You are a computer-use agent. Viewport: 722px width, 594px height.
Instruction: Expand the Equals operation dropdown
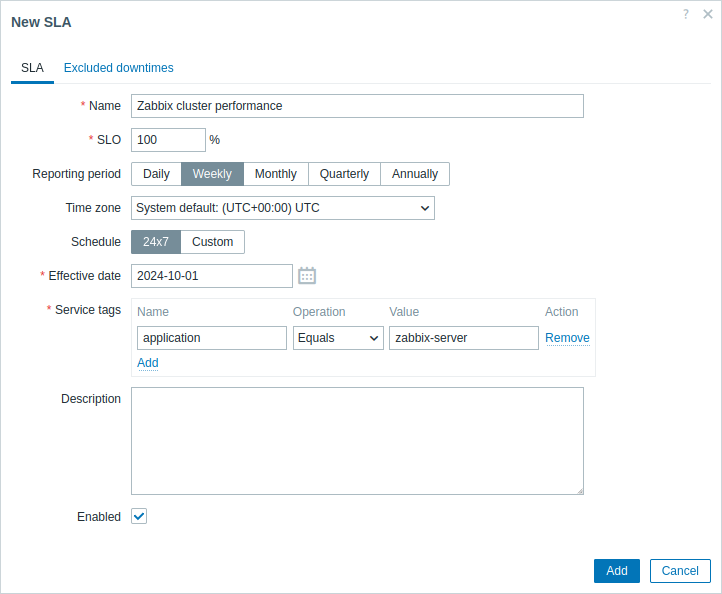[338, 338]
